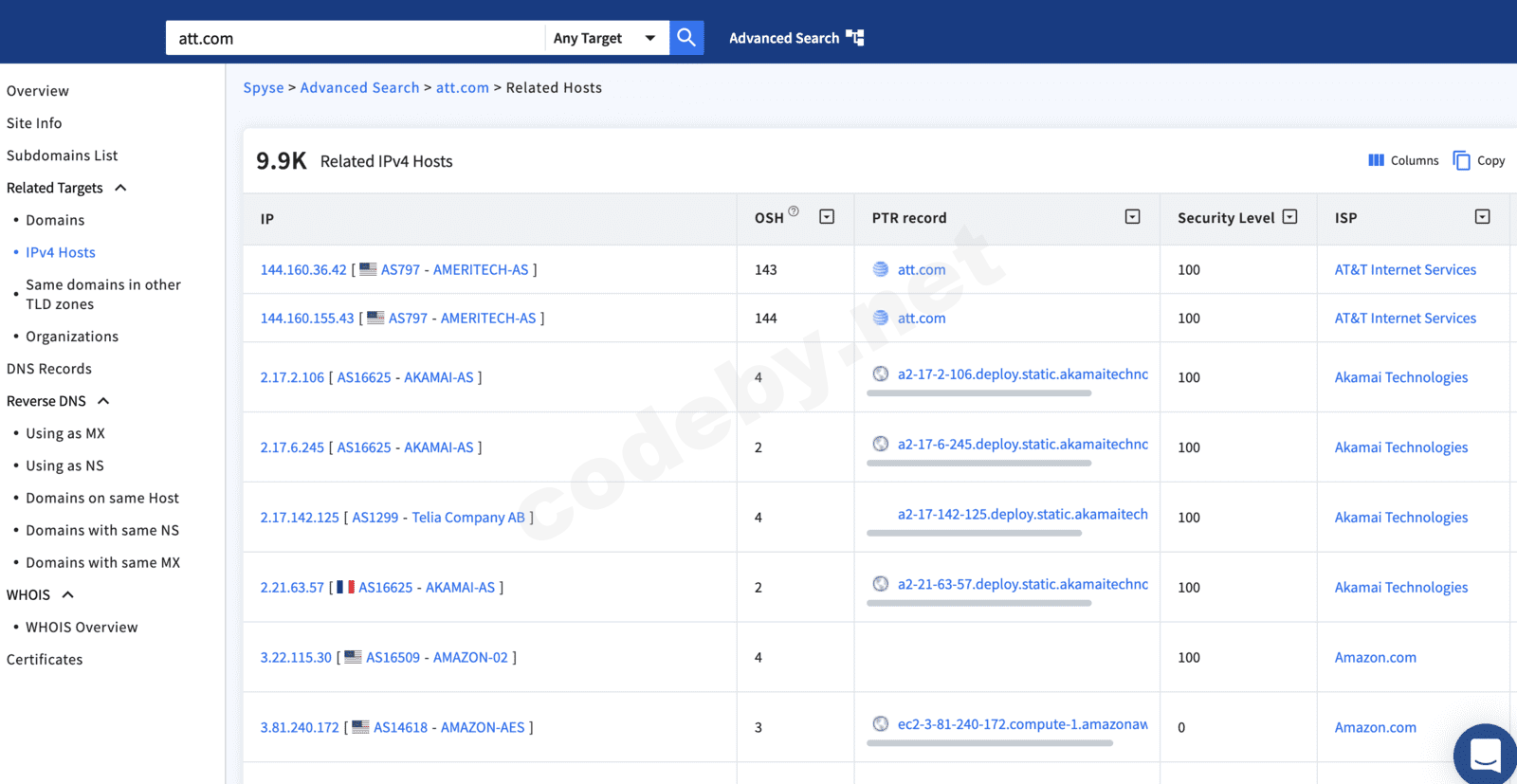The width and height of the screenshot is (1517, 784).
Task: Open the Security Level column filter
Action: [1289, 217]
